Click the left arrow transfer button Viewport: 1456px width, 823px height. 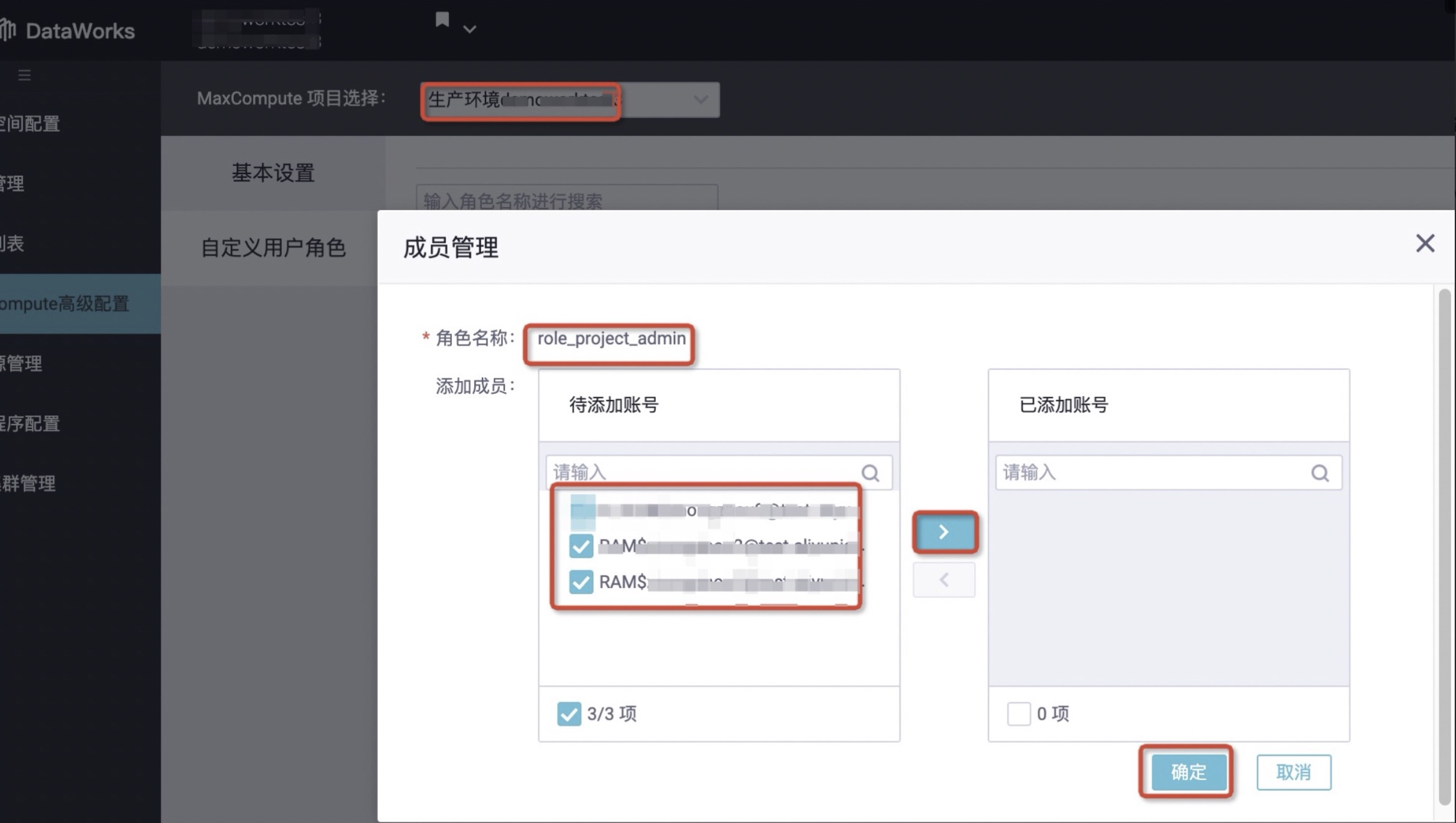click(944, 580)
